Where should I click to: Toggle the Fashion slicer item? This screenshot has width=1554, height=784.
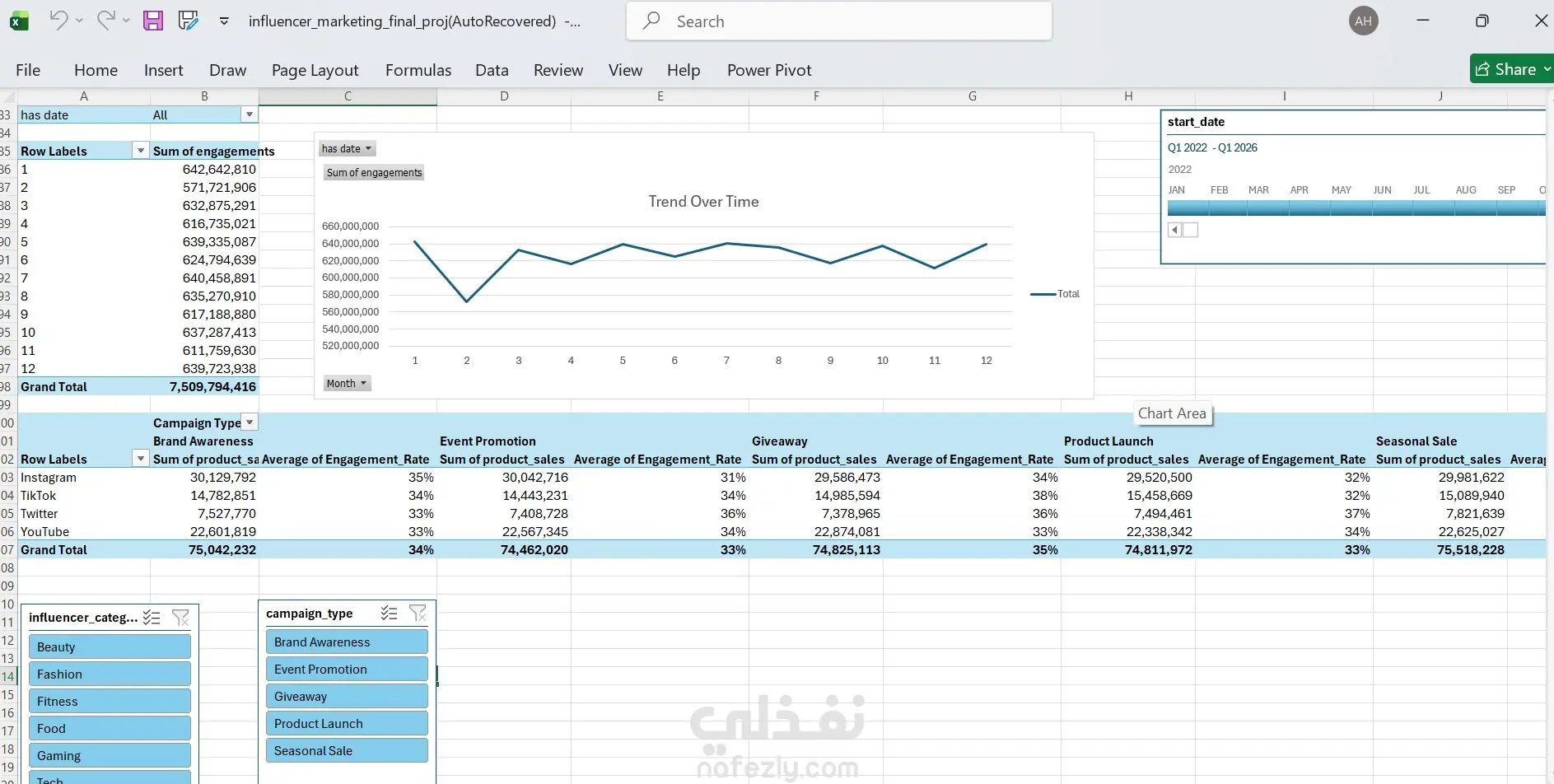(x=110, y=674)
